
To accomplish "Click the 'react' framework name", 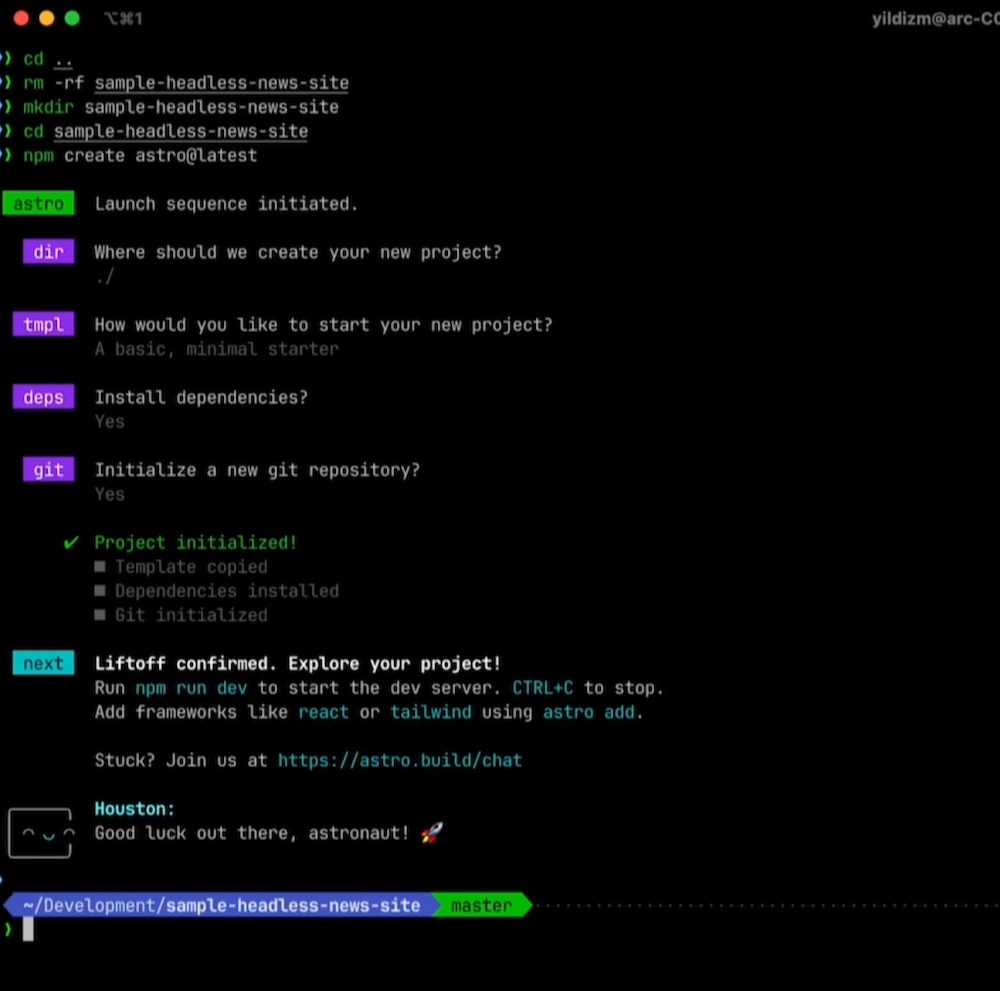I will click(x=323, y=712).
